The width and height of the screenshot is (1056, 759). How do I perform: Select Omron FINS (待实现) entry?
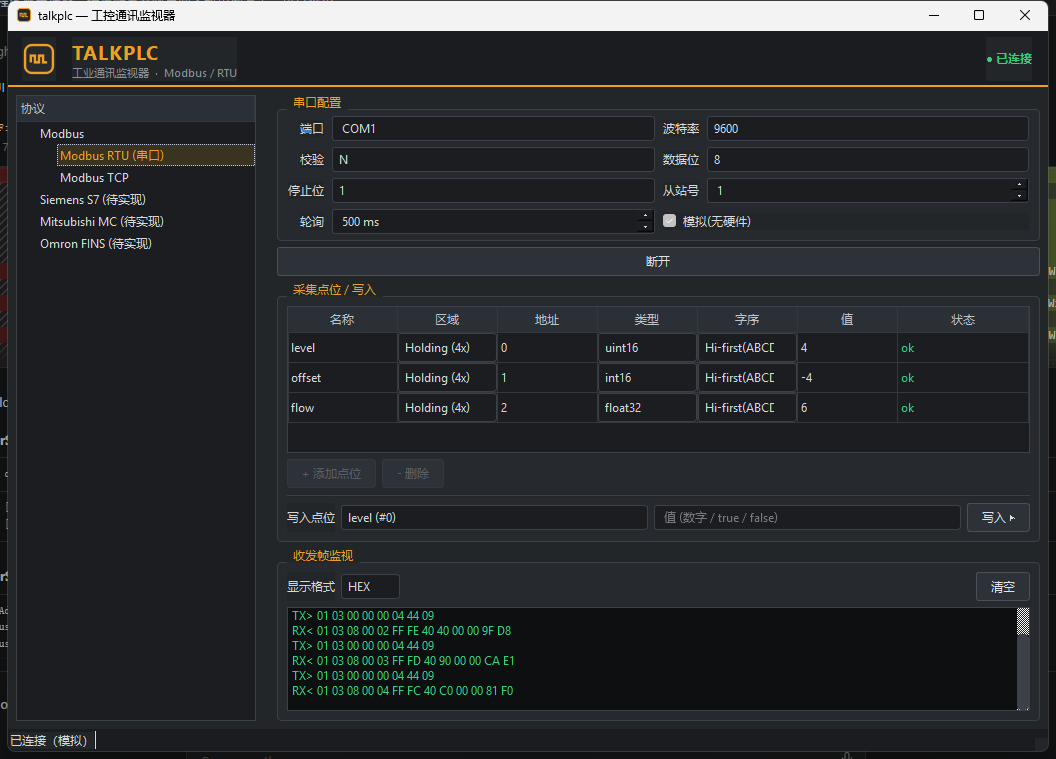click(96, 244)
